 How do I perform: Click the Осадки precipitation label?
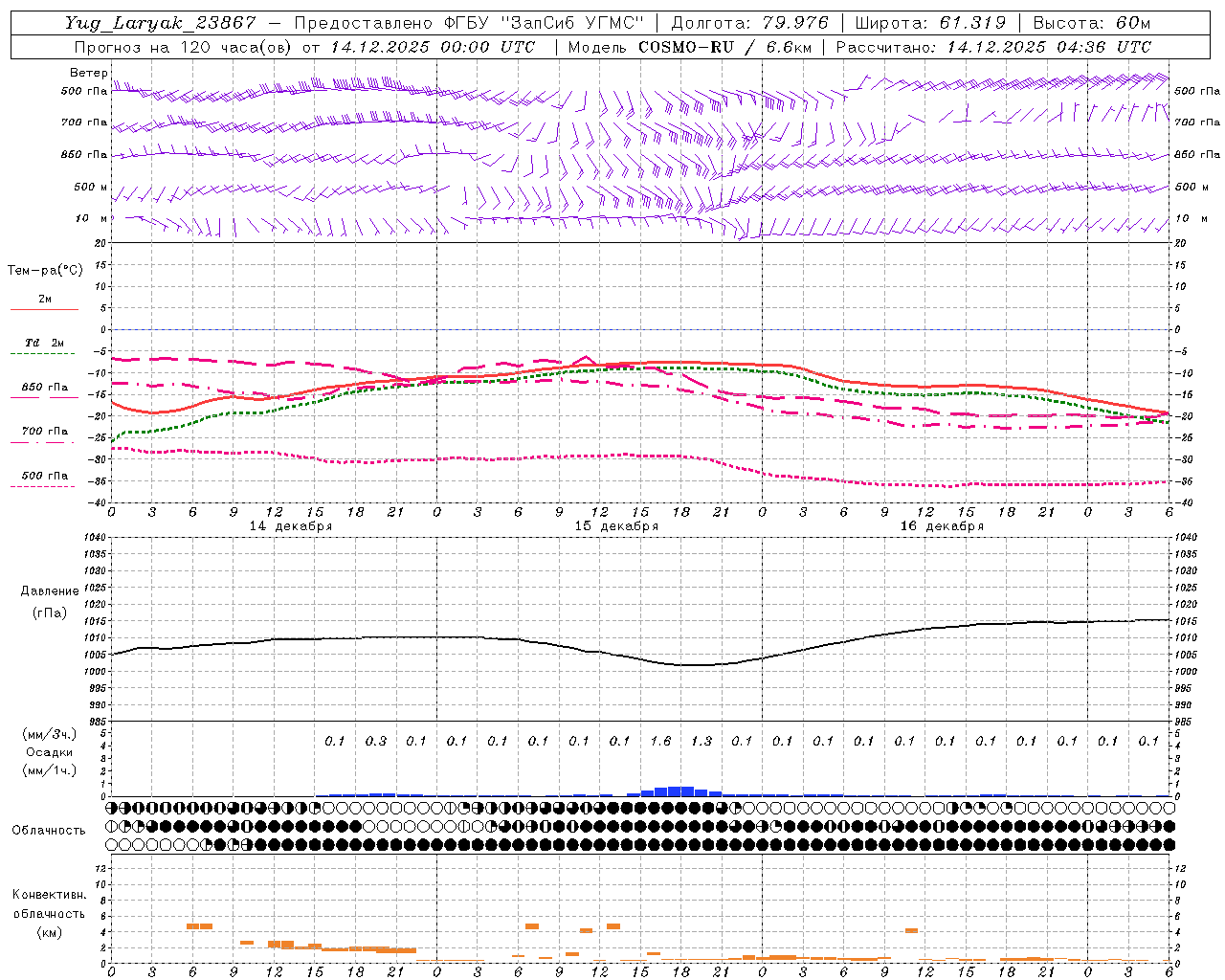click(50, 752)
